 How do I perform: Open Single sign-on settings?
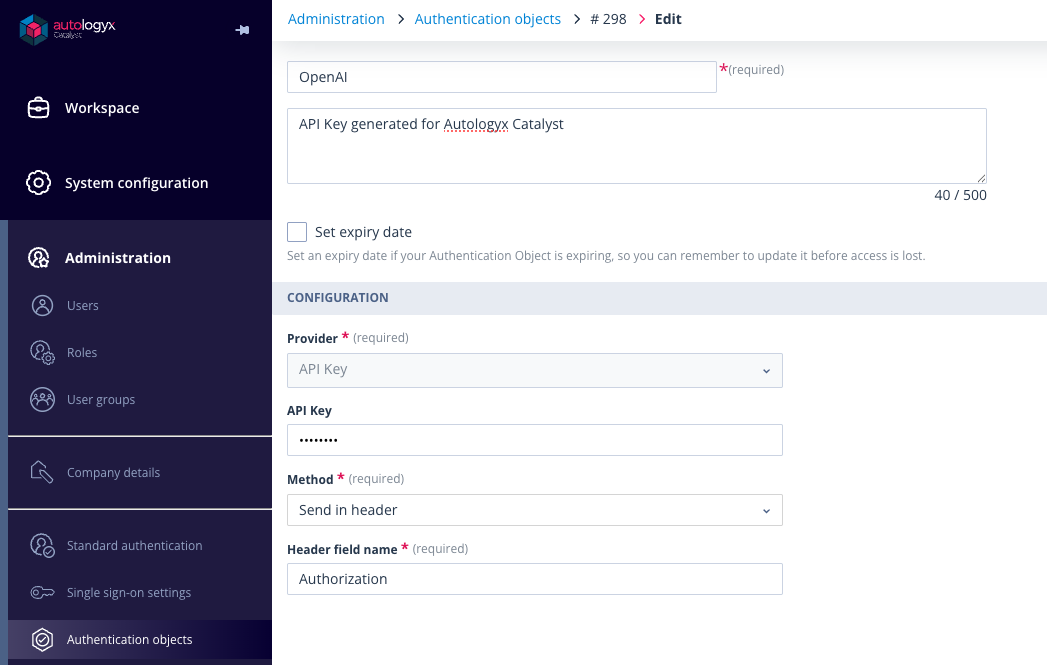(x=129, y=593)
